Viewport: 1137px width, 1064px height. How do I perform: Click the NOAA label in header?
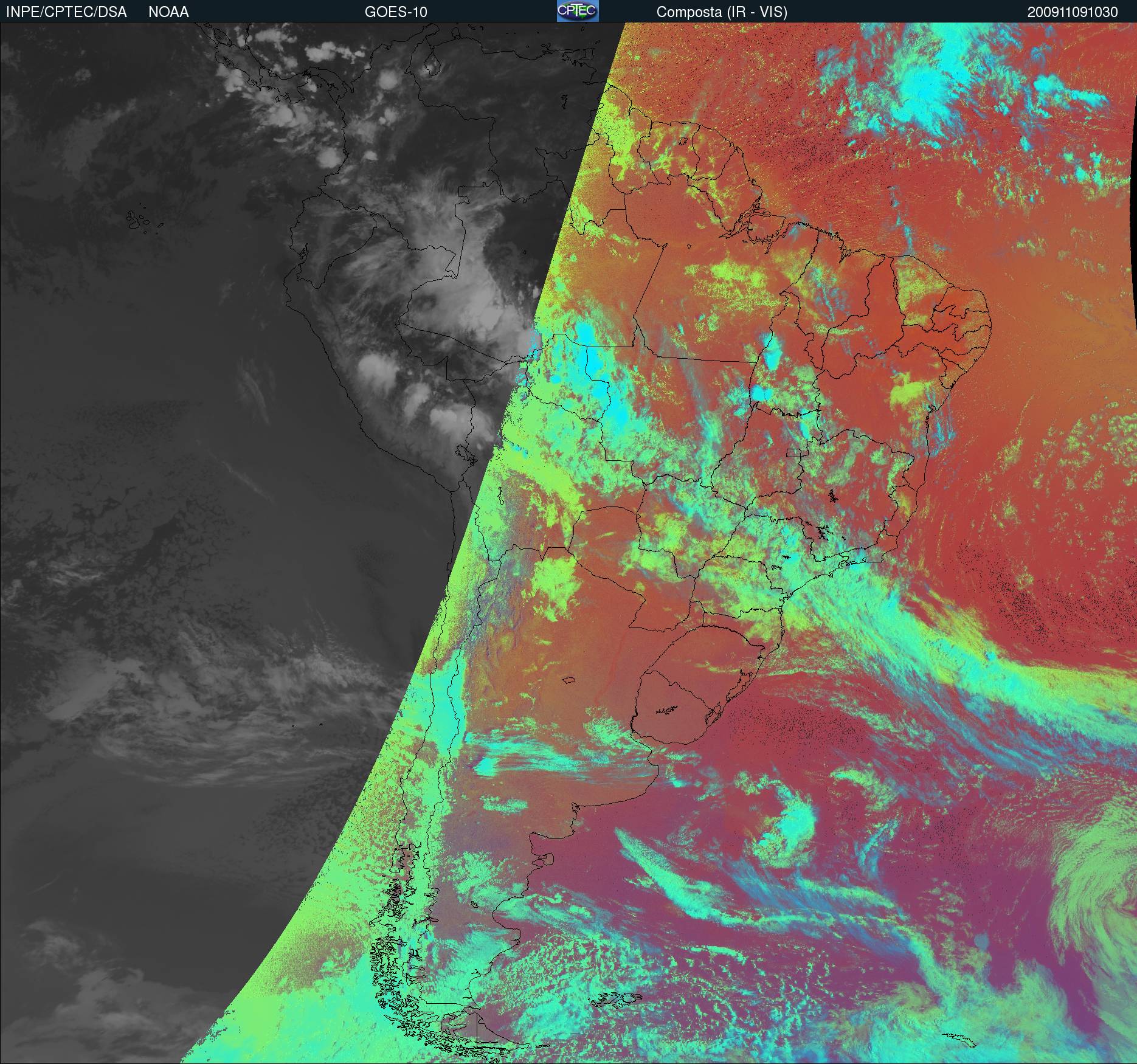point(168,12)
